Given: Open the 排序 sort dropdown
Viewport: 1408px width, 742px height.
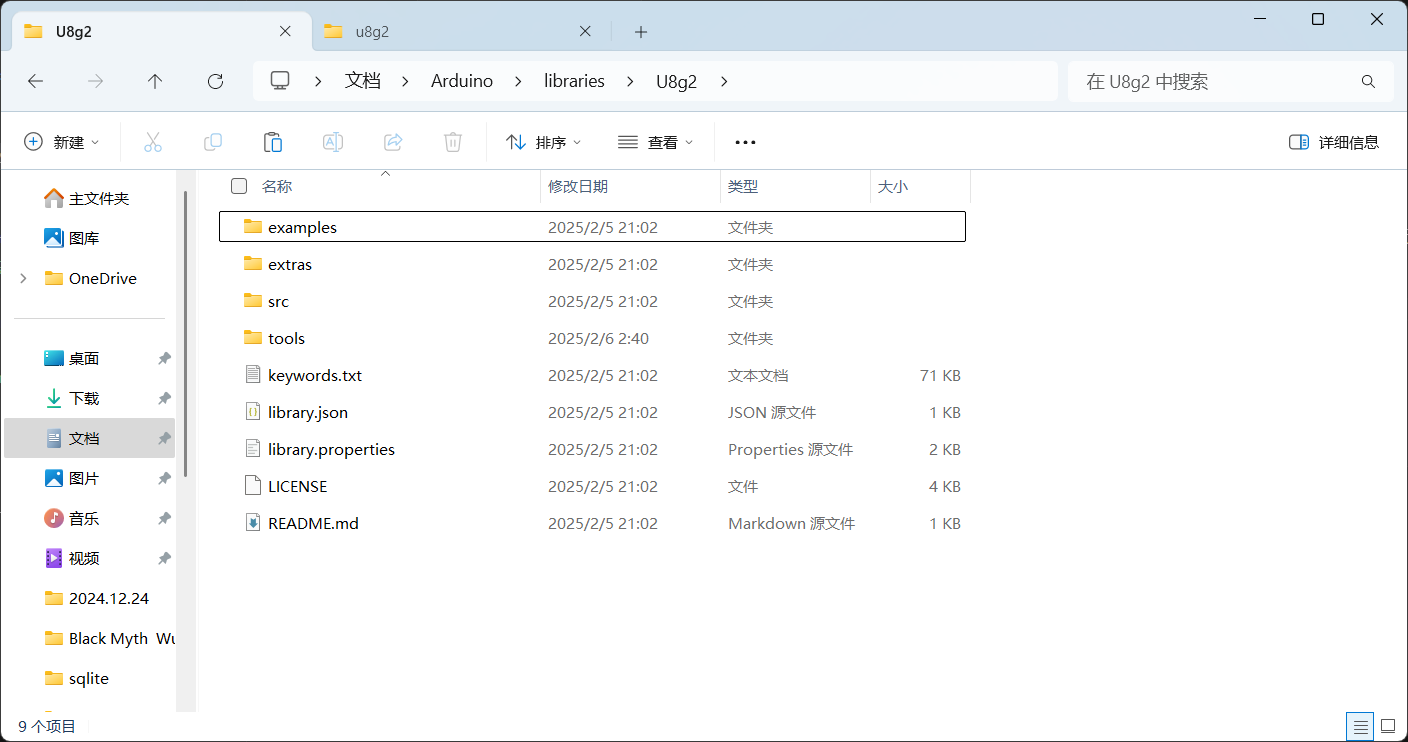Looking at the screenshot, I should pos(544,142).
